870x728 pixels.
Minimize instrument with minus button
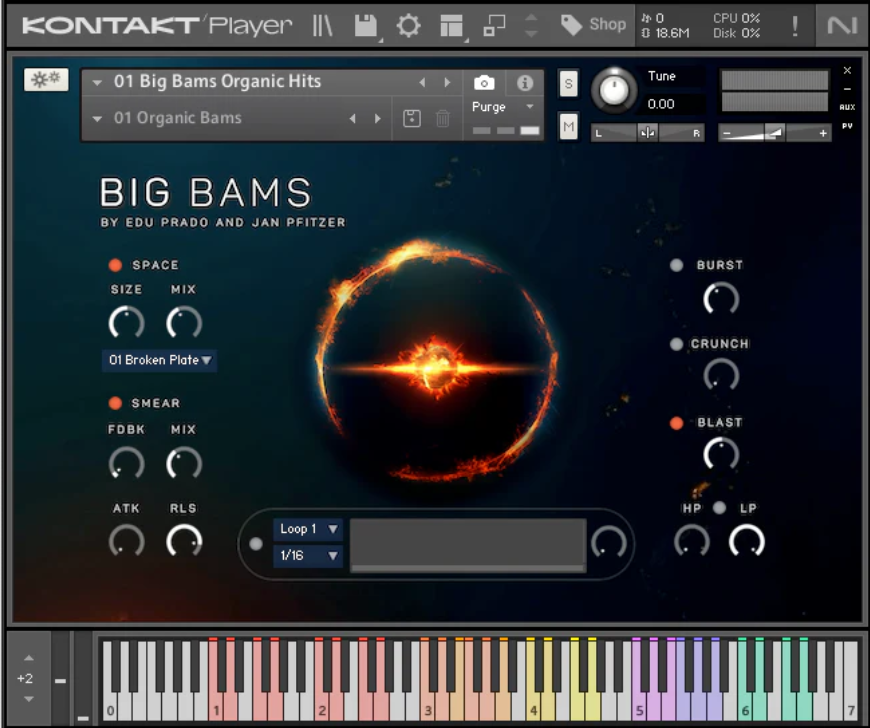[x=847, y=89]
